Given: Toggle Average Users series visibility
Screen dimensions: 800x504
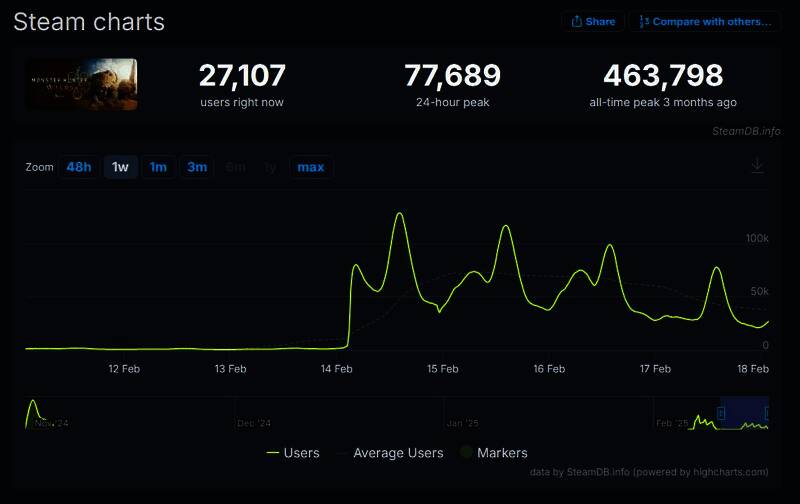Looking at the screenshot, I should (x=388, y=453).
